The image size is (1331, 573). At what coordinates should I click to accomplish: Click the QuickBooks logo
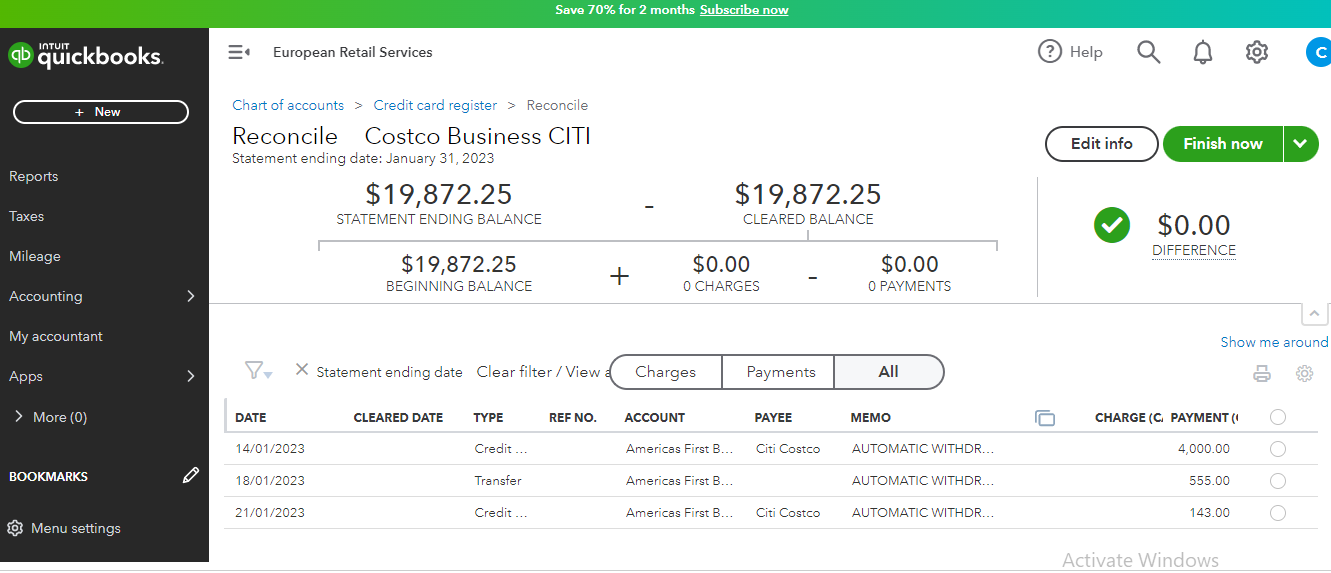click(85, 55)
